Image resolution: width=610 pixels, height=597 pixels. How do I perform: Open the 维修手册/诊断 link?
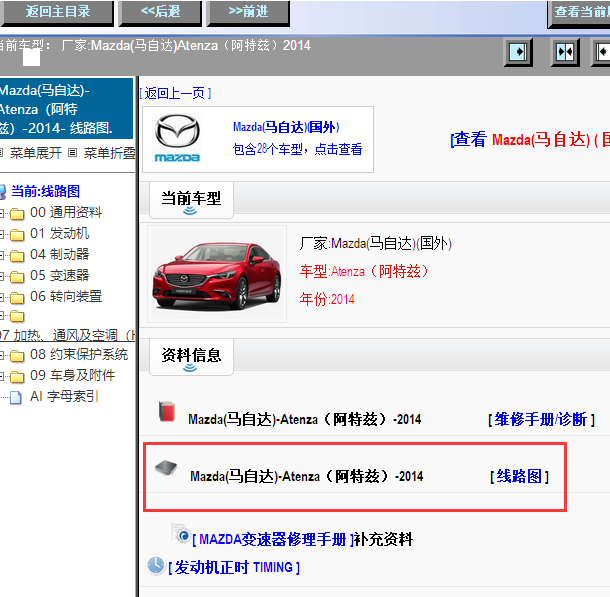pyautogui.click(x=542, y=419)
